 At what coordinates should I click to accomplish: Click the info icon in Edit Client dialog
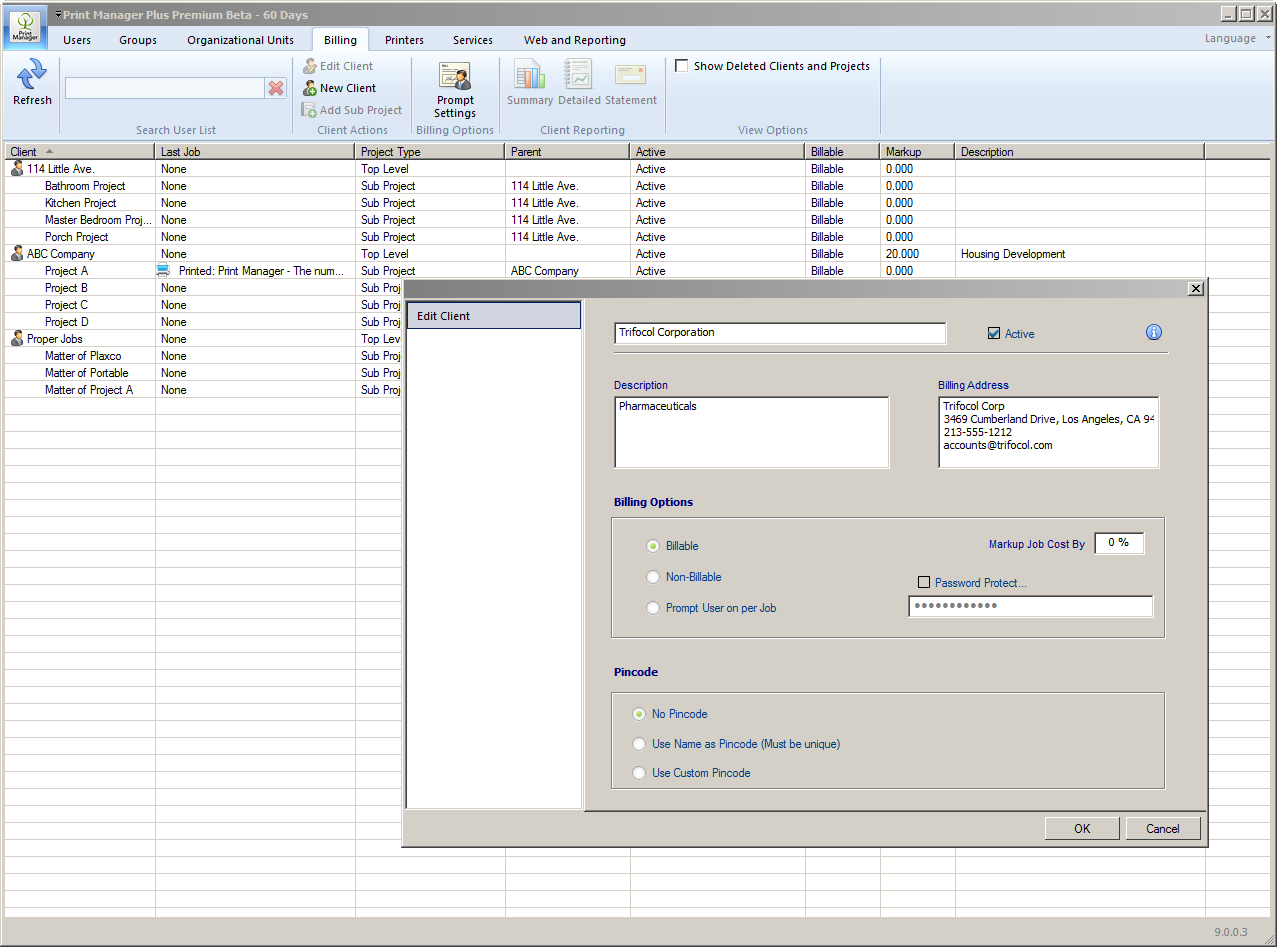click(1154, 332)
